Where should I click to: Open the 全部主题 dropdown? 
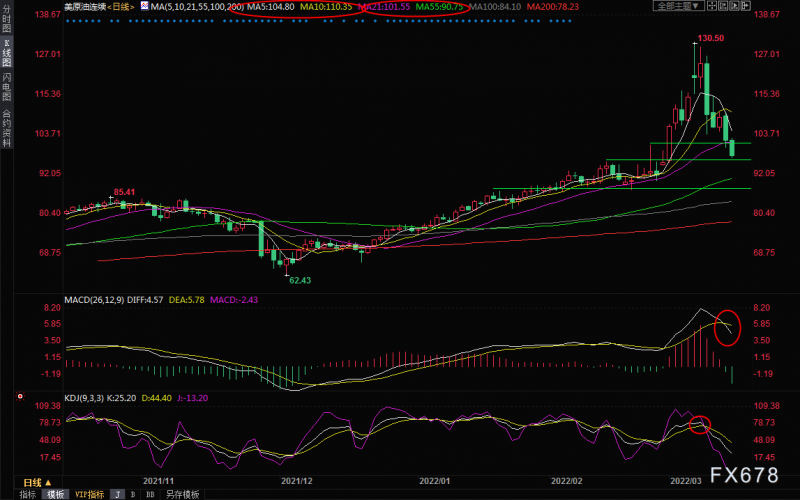coord(679,6)
